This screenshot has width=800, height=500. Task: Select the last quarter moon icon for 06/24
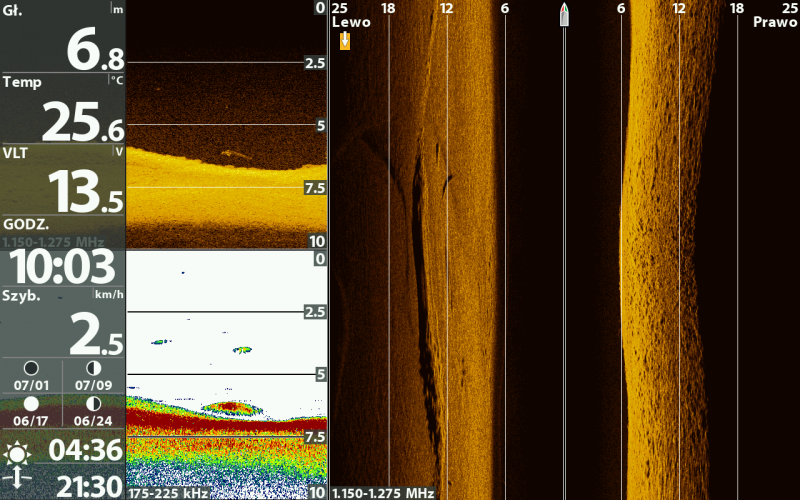coord(93,403)
